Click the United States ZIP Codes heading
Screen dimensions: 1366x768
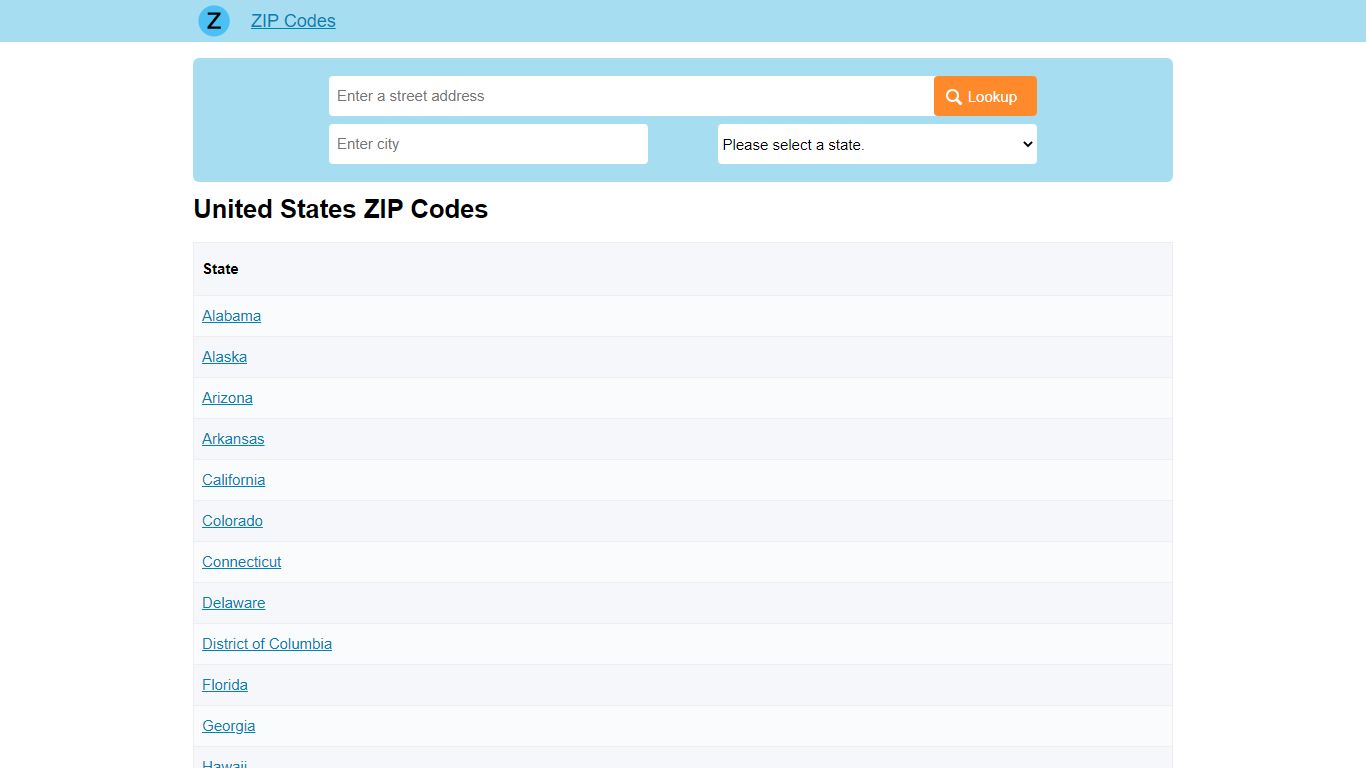click(x=341, y=209)
